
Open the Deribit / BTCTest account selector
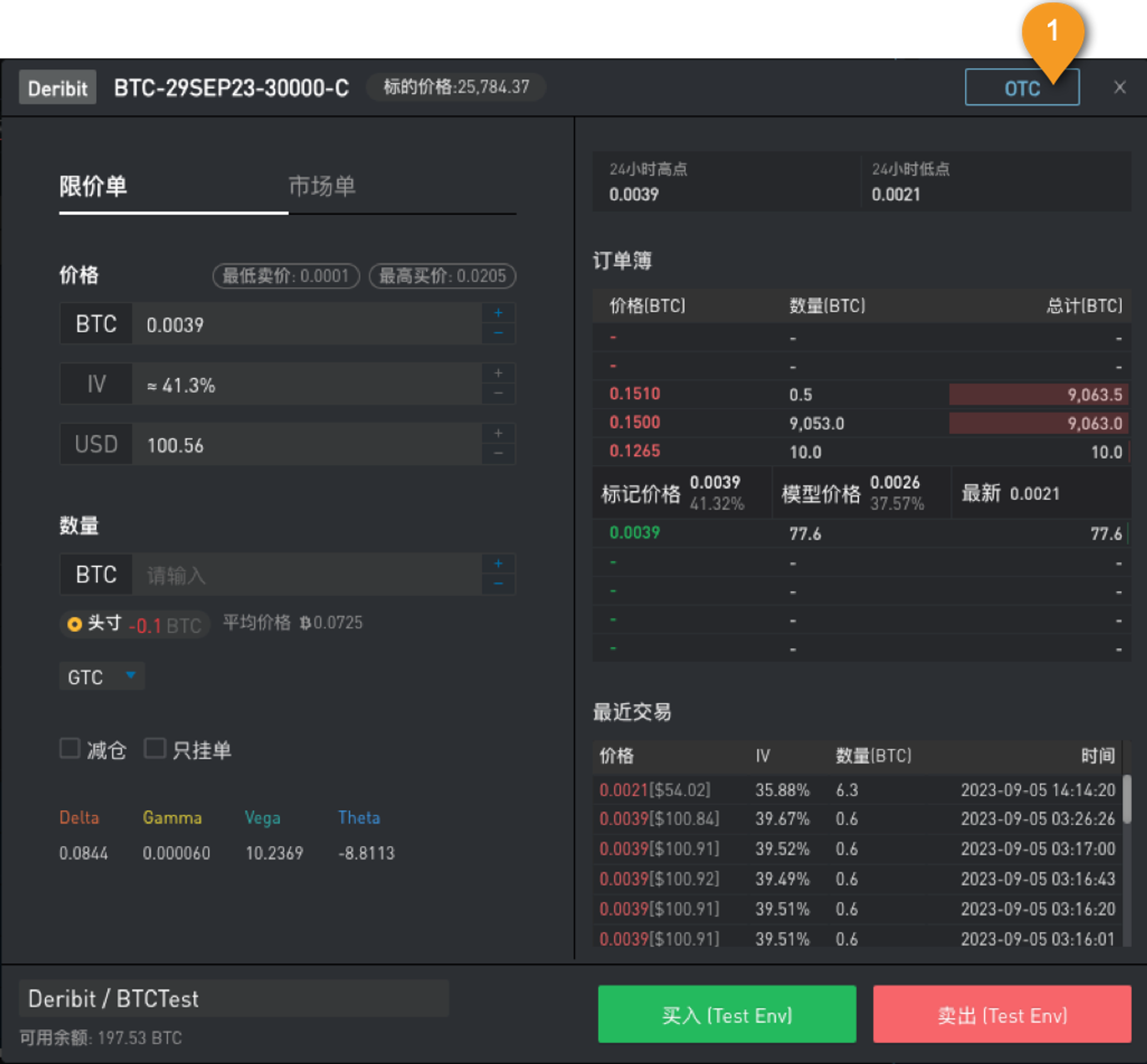[x=233, y=999]
